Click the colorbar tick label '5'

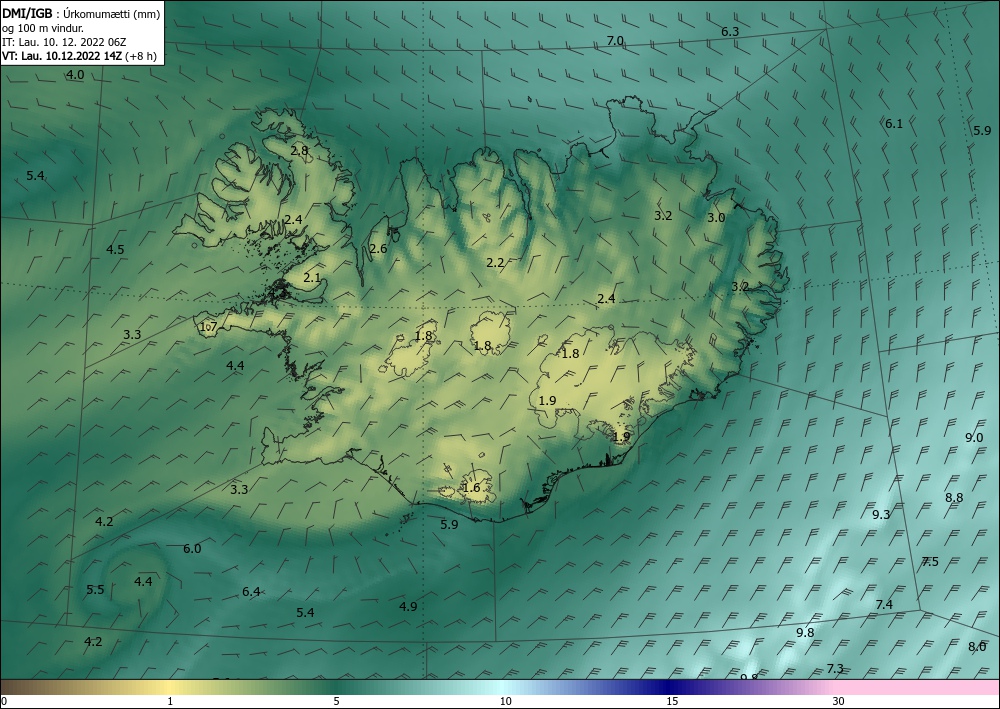336,701
